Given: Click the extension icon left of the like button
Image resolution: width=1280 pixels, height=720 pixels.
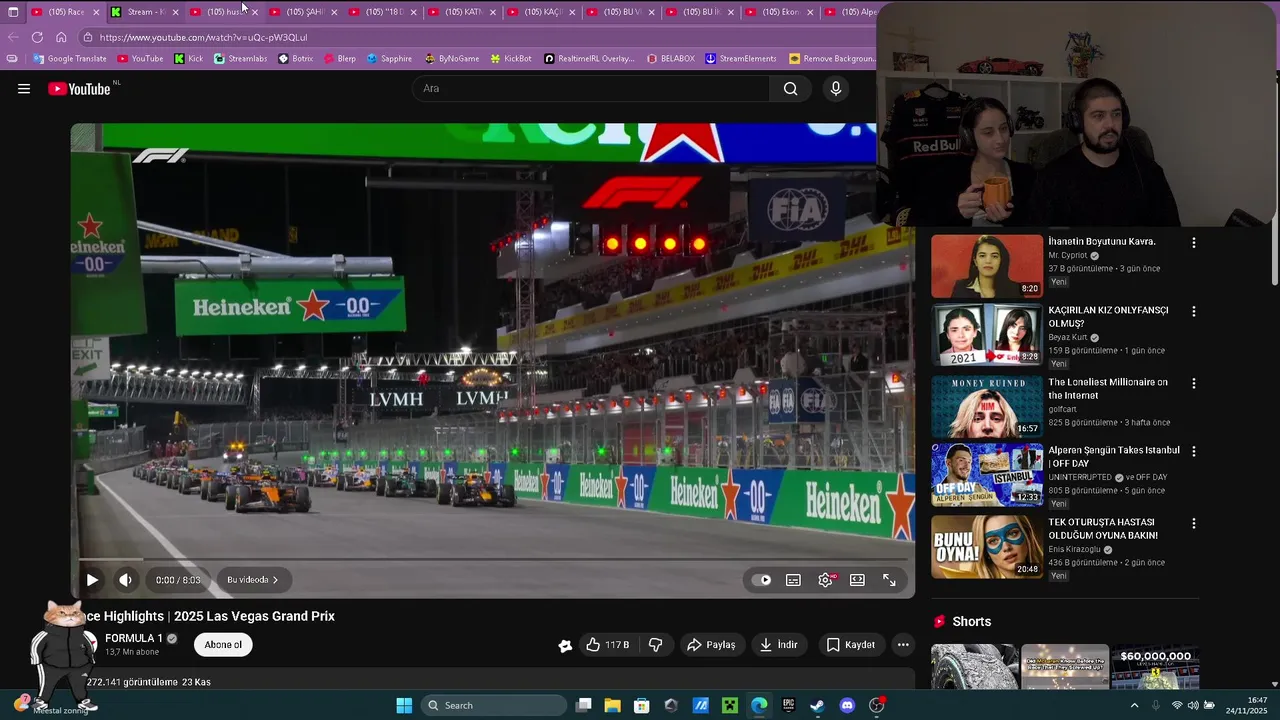Looking at the screenshot, I should 565,646.
